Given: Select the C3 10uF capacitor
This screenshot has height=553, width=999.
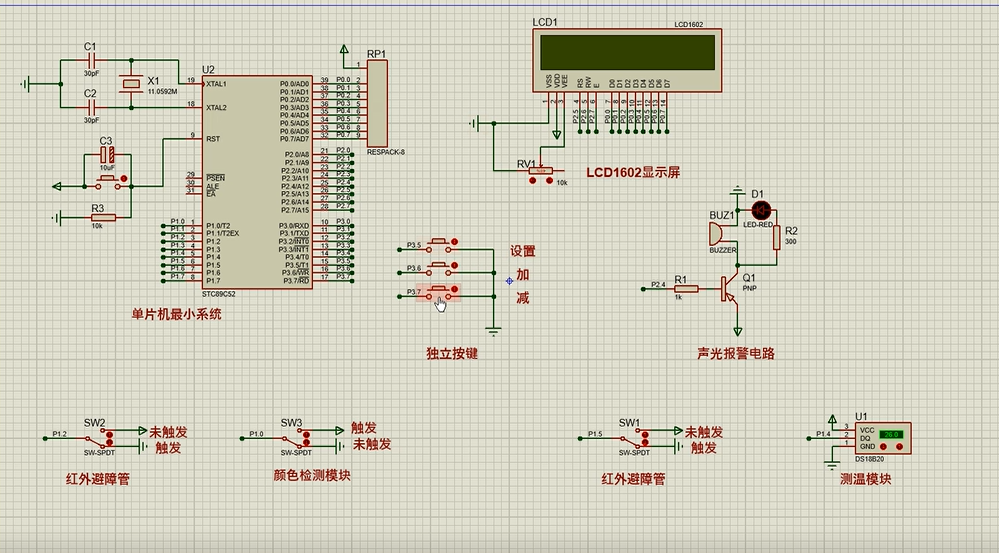Looking at the screenshot, I should point(106,155).
